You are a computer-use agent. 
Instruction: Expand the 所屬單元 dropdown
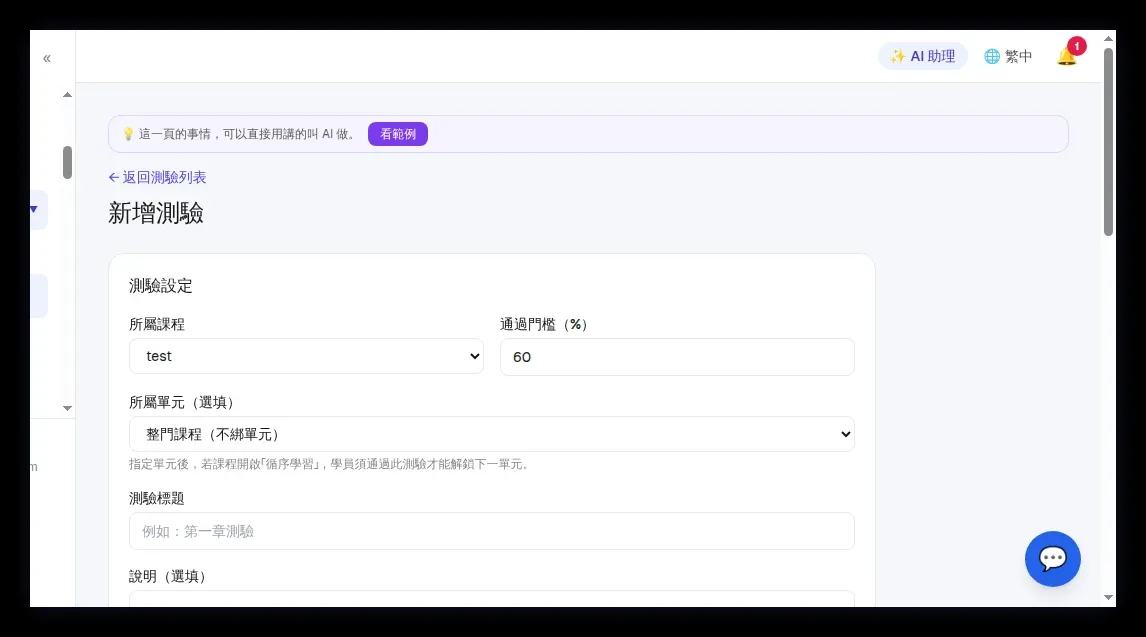tap(492, 434)
